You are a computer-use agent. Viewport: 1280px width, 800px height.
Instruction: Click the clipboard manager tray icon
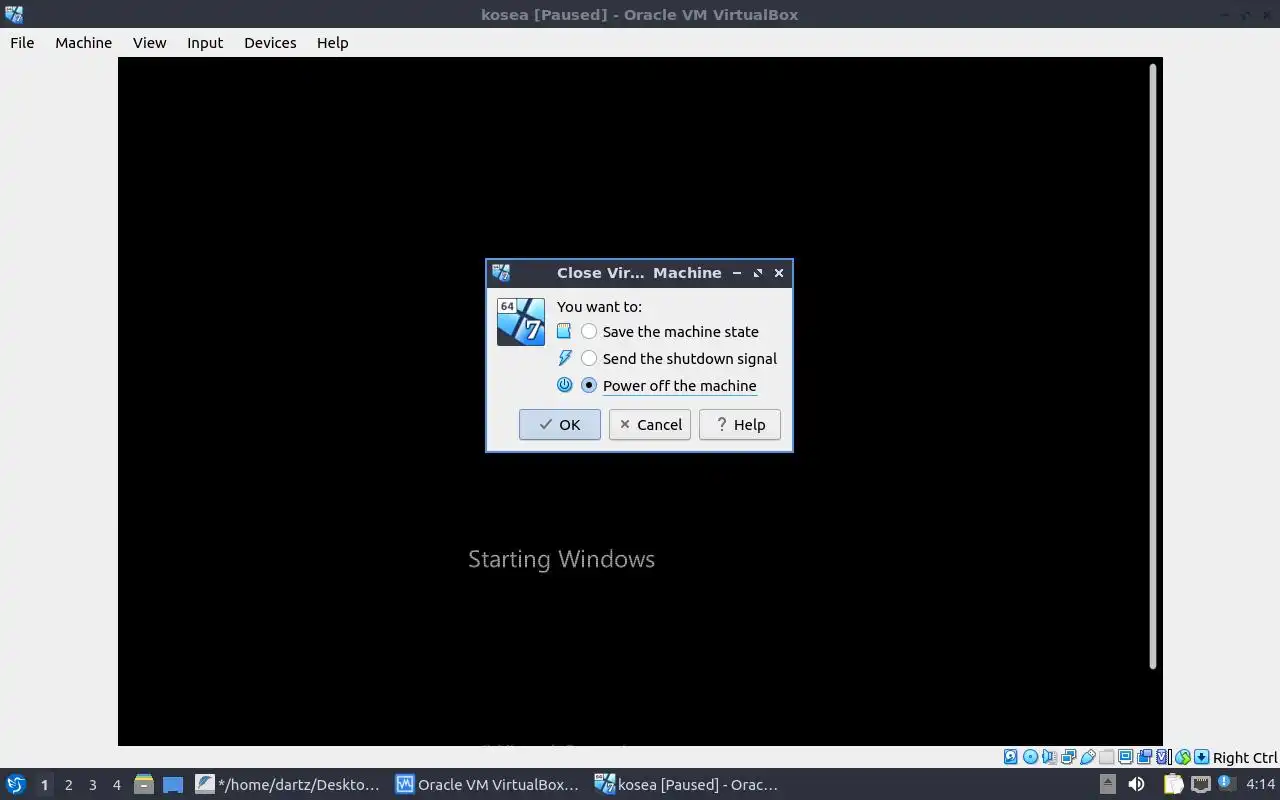[1173, 784]
